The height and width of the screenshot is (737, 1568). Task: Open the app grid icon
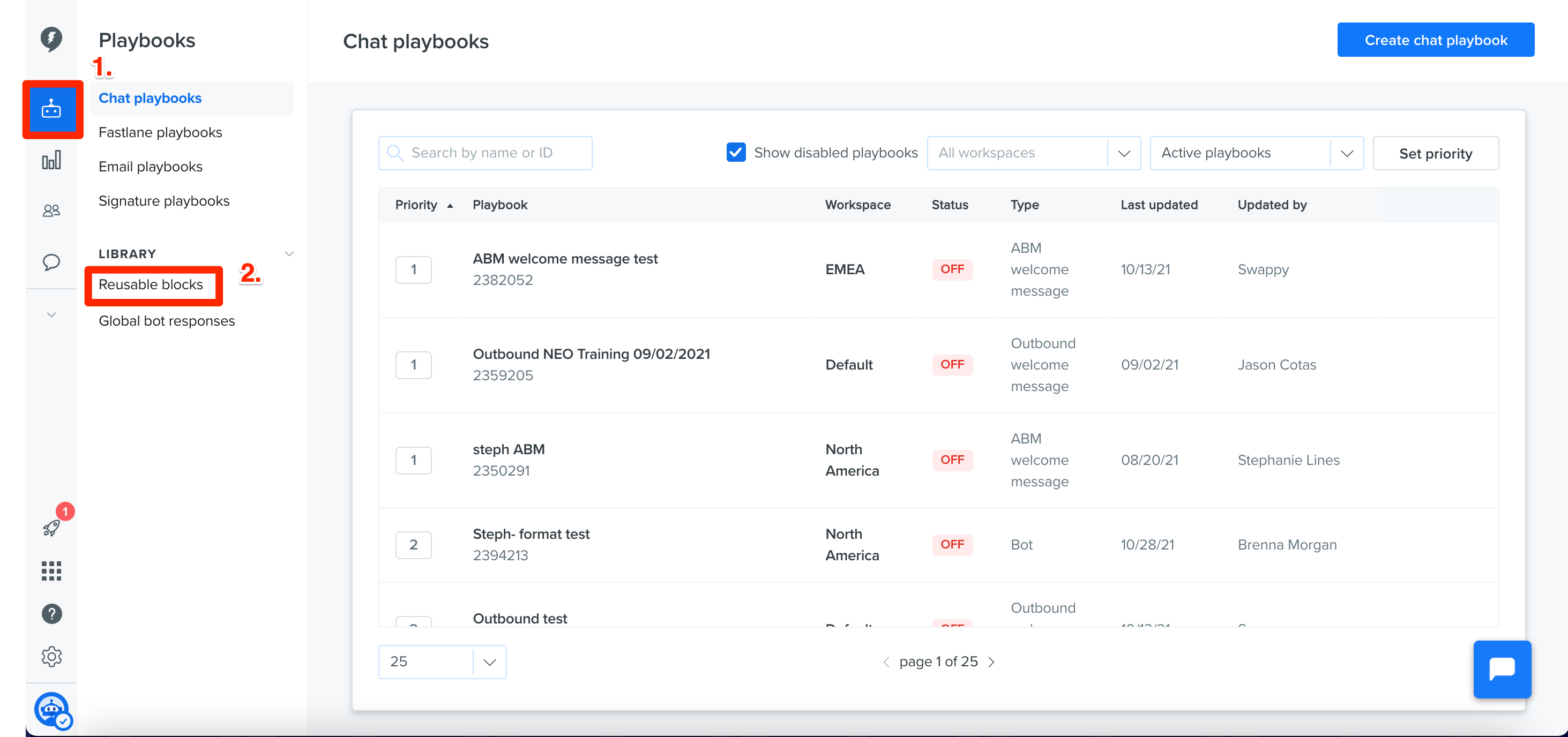[51, 571]
